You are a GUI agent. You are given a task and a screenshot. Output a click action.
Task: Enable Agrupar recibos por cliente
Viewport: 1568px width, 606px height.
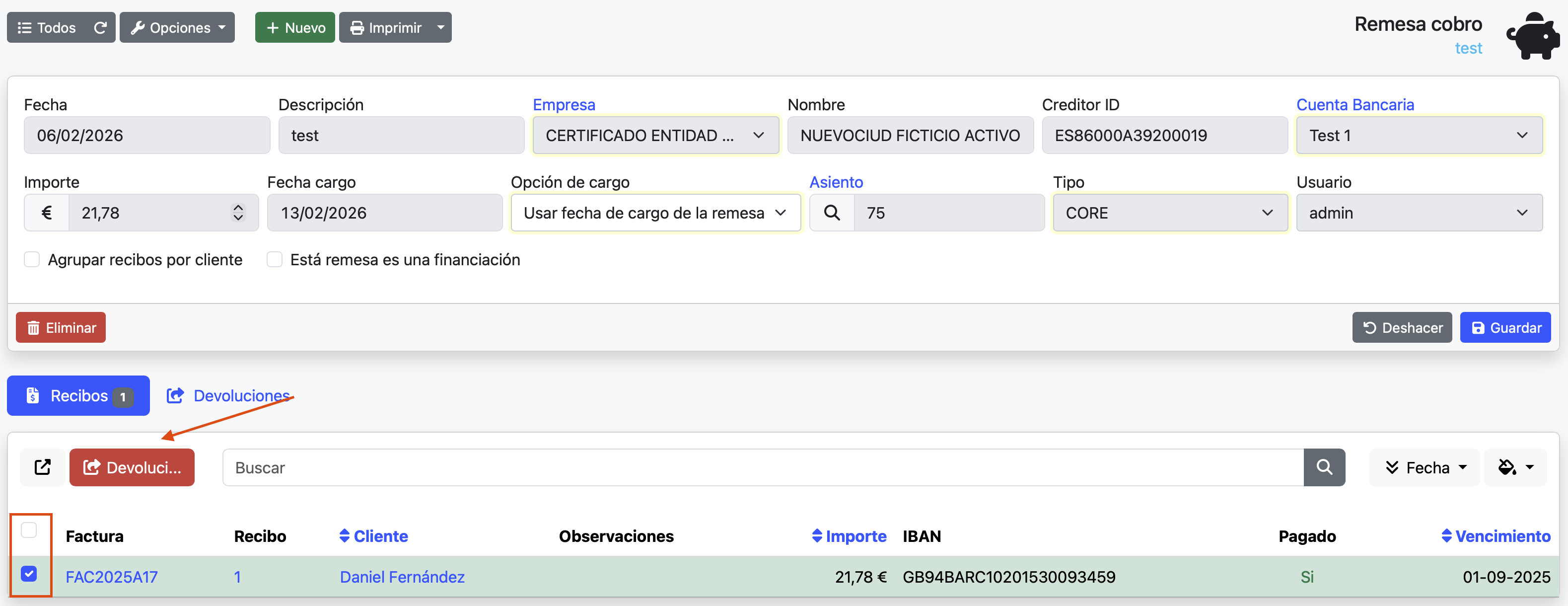pos(32,259)
